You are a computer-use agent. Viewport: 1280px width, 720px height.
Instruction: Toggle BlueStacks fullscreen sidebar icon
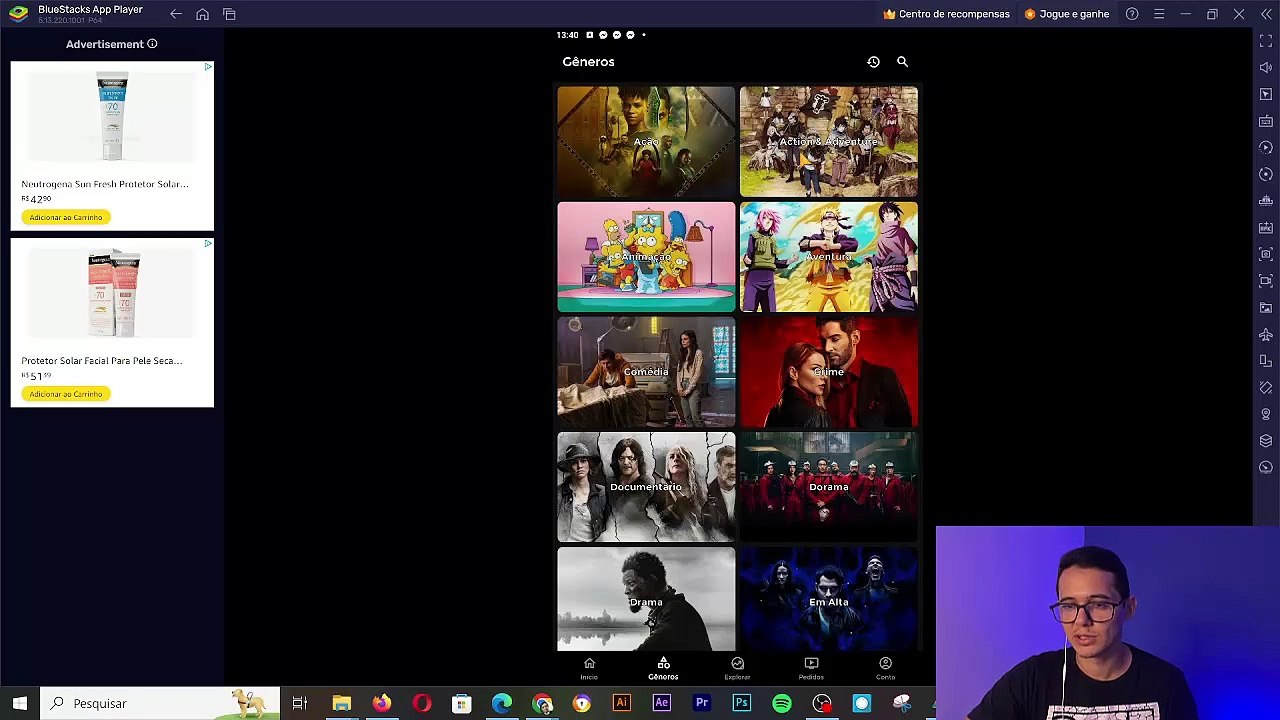(x=1266, y=41)
